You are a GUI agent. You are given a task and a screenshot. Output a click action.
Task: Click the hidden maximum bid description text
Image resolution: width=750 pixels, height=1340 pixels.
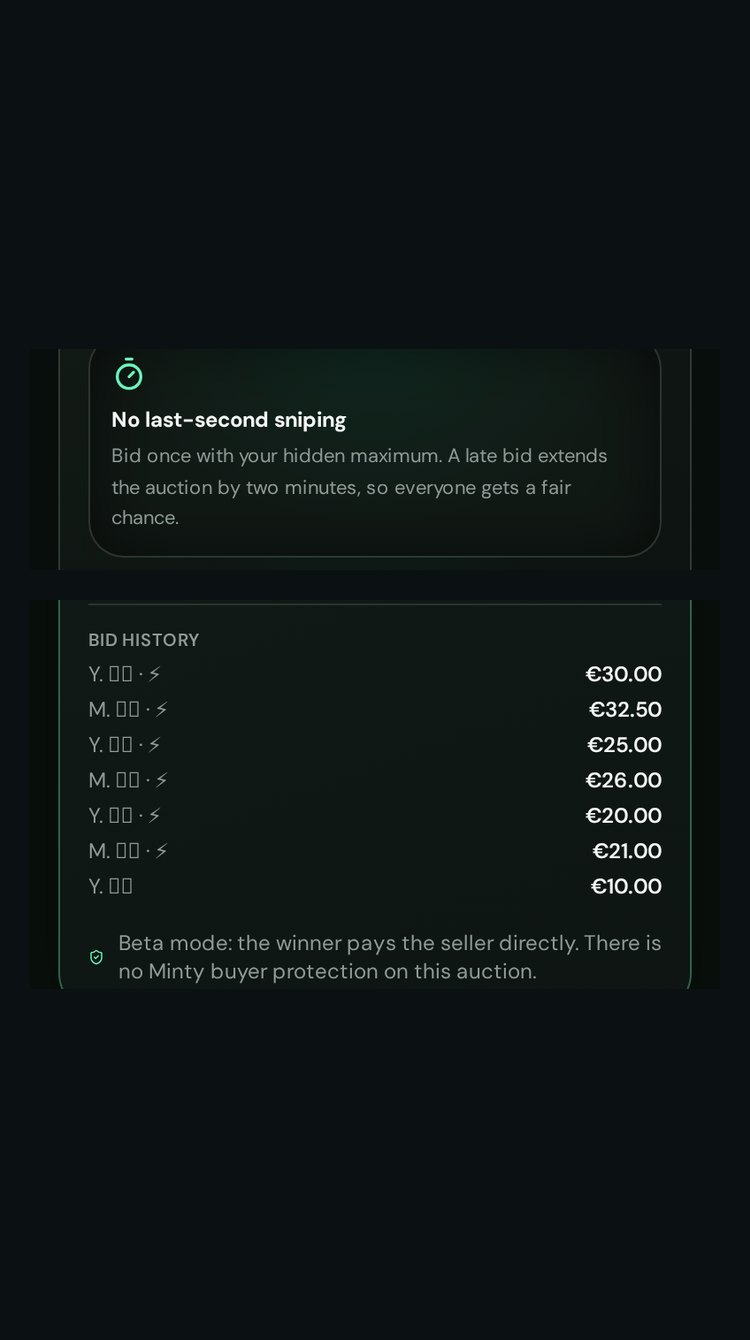pos(360,487)
